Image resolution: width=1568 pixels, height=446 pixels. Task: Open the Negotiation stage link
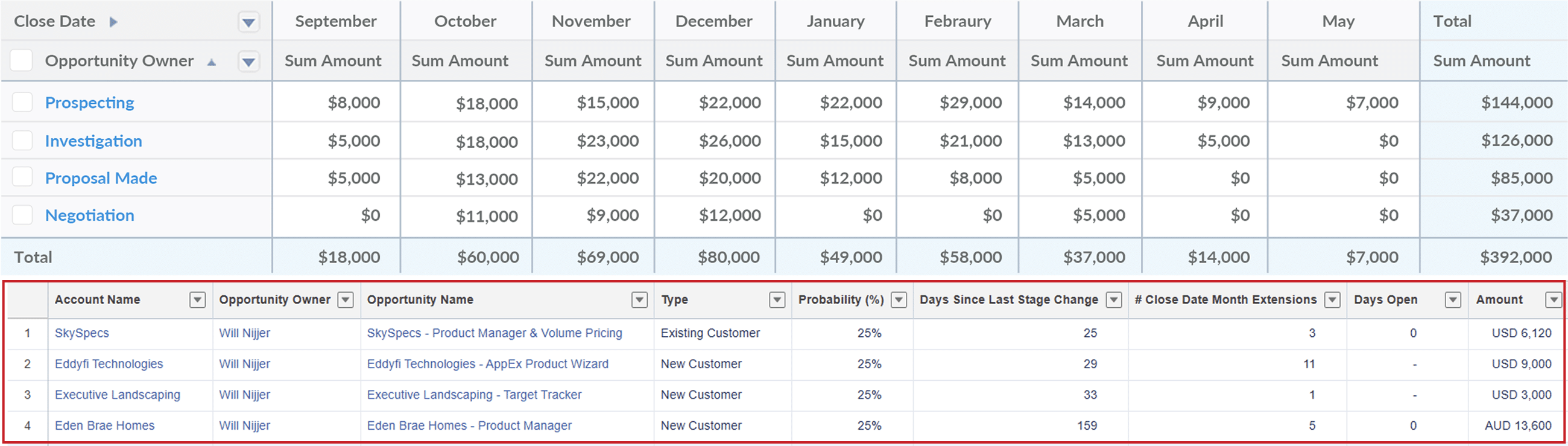(89, 215)
